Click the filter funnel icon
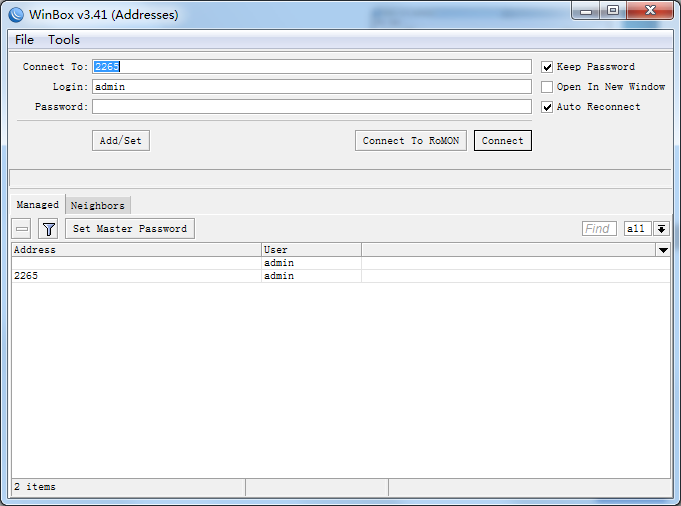Image resolution: width=681 pixels, height=506 pixels. [x=48, y=229]
